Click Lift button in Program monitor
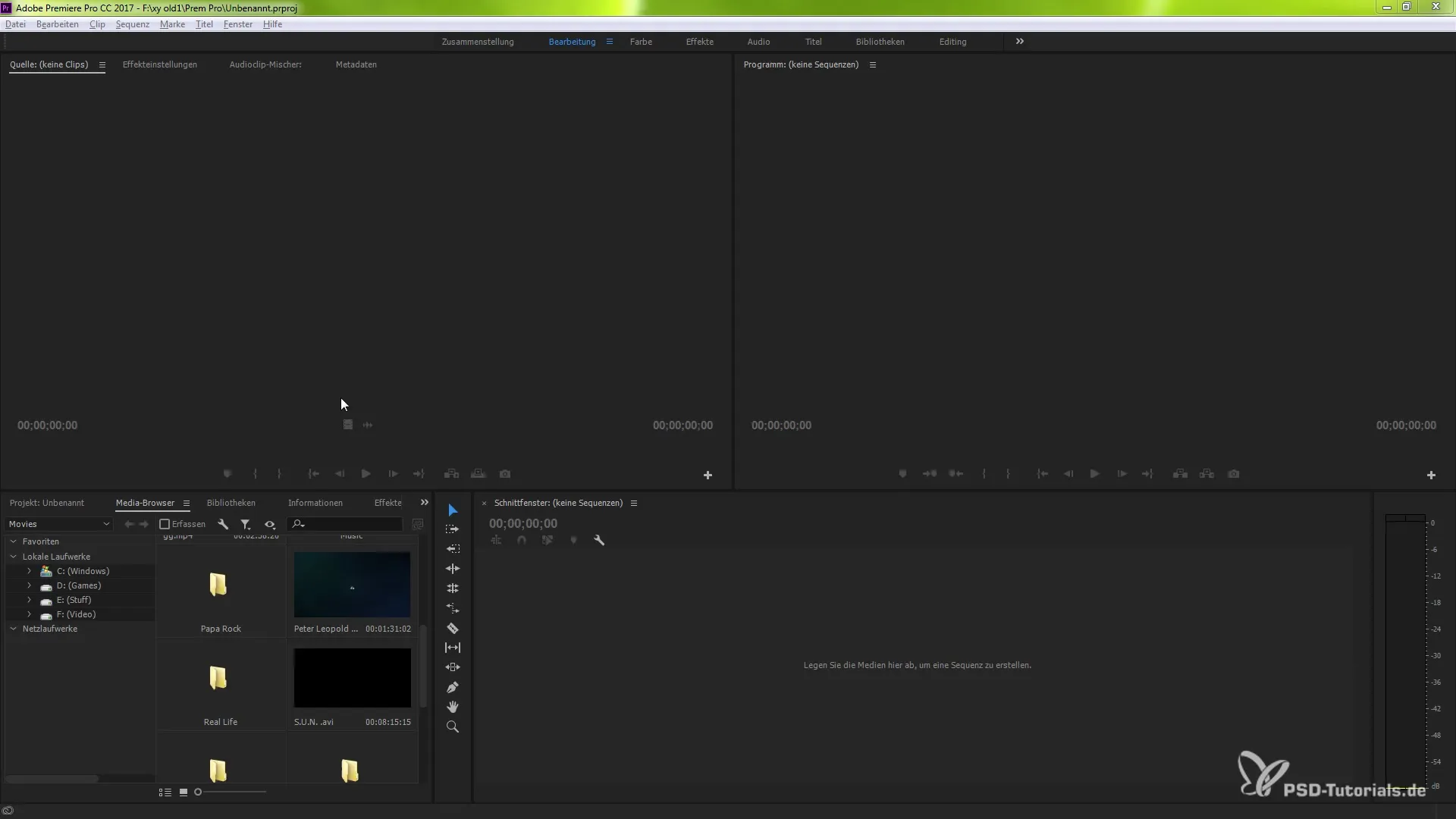Viewport: 1456px width, 819px height. coord(1180,474)
